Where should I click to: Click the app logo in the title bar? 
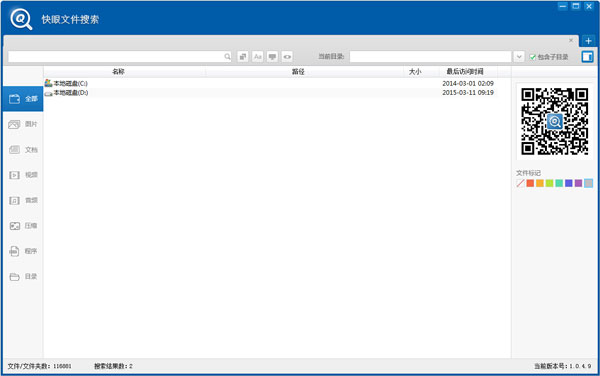click(x=21, y=19)
